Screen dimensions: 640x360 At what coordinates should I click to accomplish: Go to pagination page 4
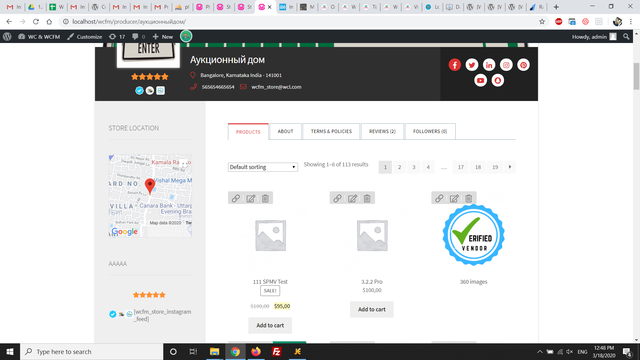click(x=428, y=167)
